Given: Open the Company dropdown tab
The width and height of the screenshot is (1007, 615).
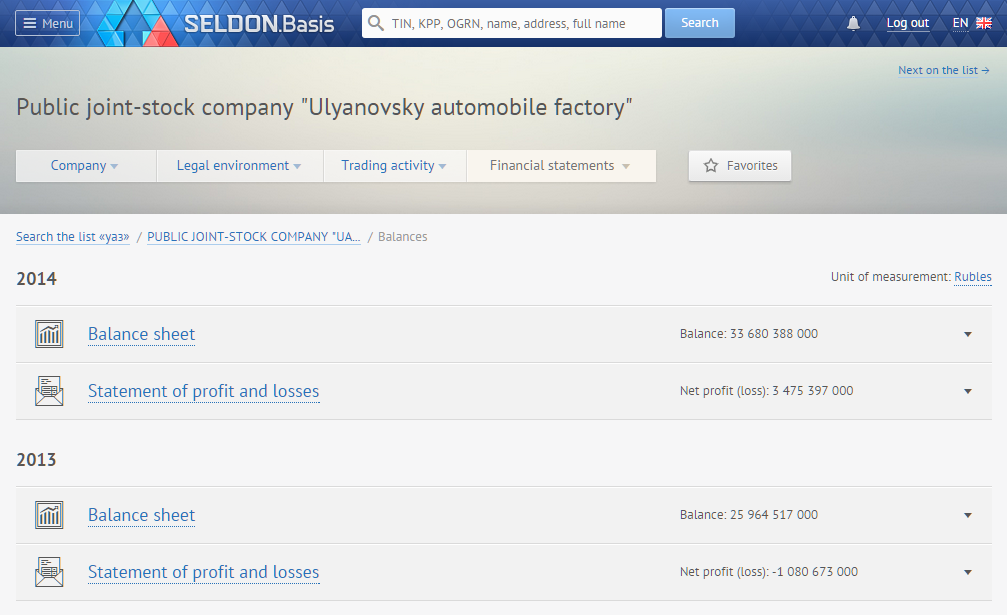Looking at the screenshot, I should [86, 166].
